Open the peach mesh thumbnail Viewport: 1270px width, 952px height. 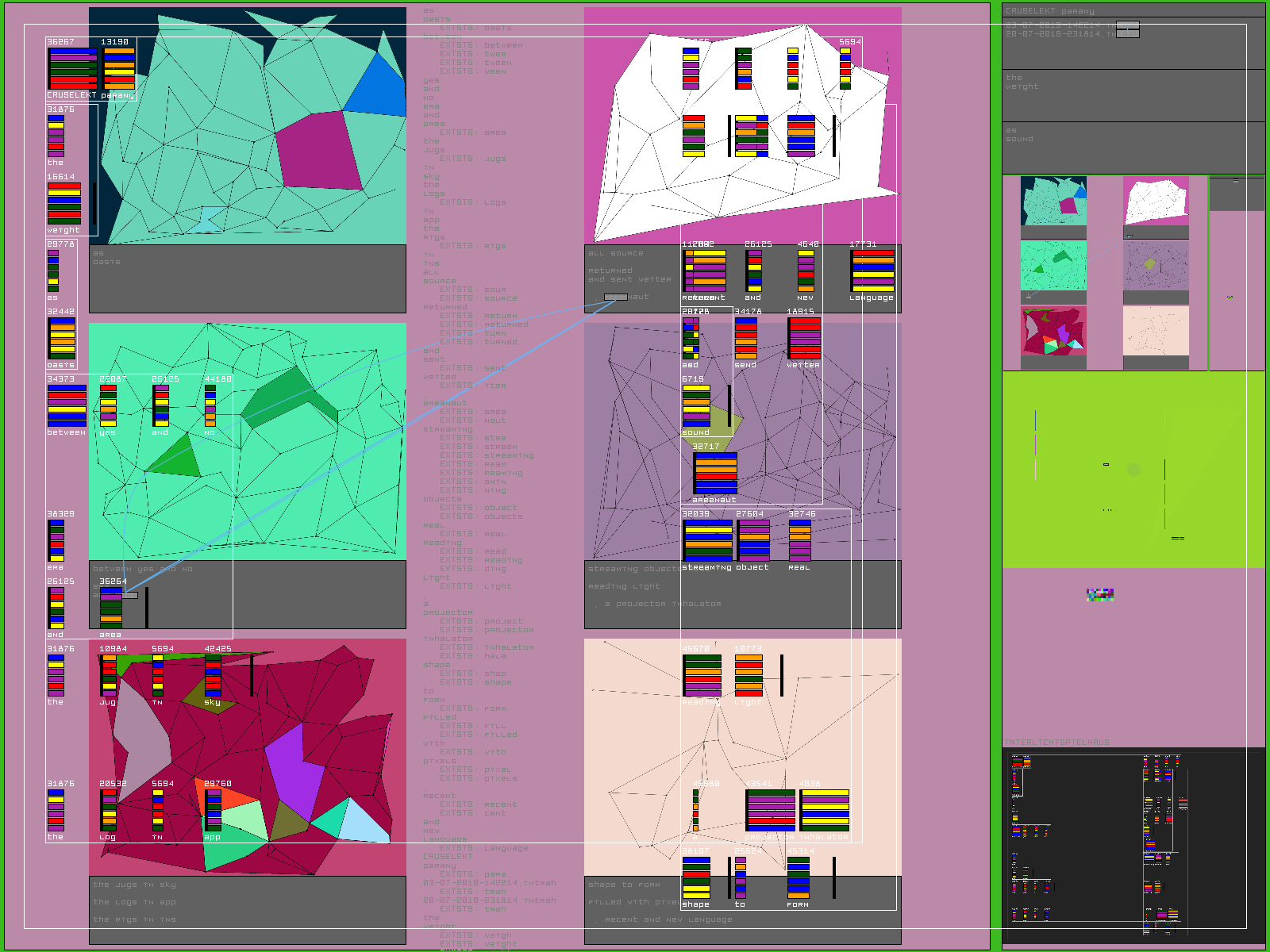point(1156,331)
